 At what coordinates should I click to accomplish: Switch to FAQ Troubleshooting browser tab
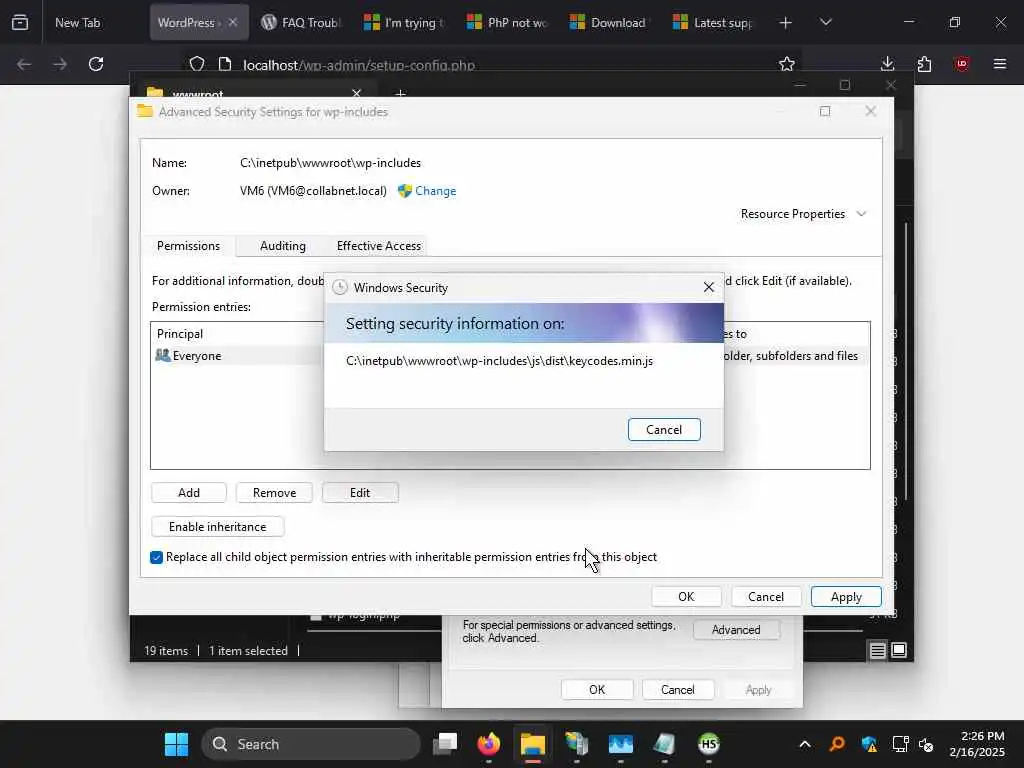[302, 22]
